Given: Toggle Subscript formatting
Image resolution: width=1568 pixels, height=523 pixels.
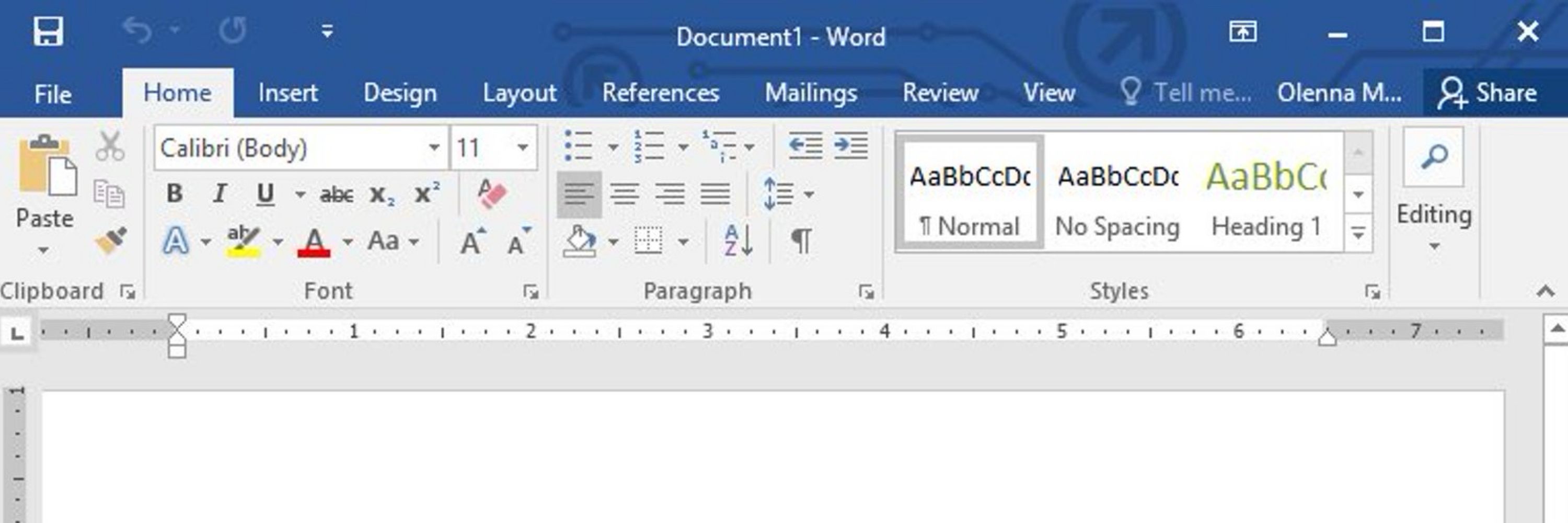Looking at the screenshot, I should 382,196.
